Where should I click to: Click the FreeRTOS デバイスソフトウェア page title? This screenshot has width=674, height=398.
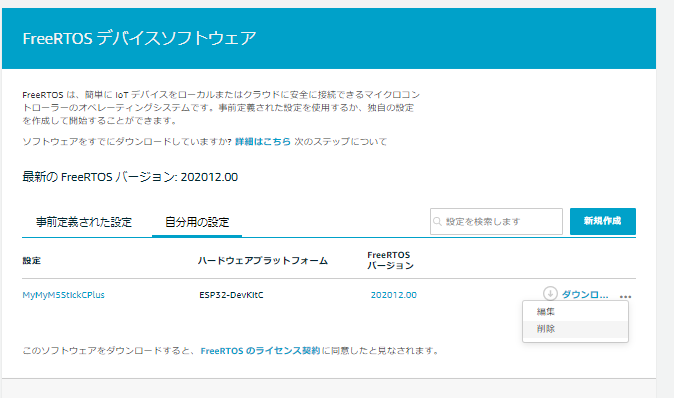click(139, 38)
